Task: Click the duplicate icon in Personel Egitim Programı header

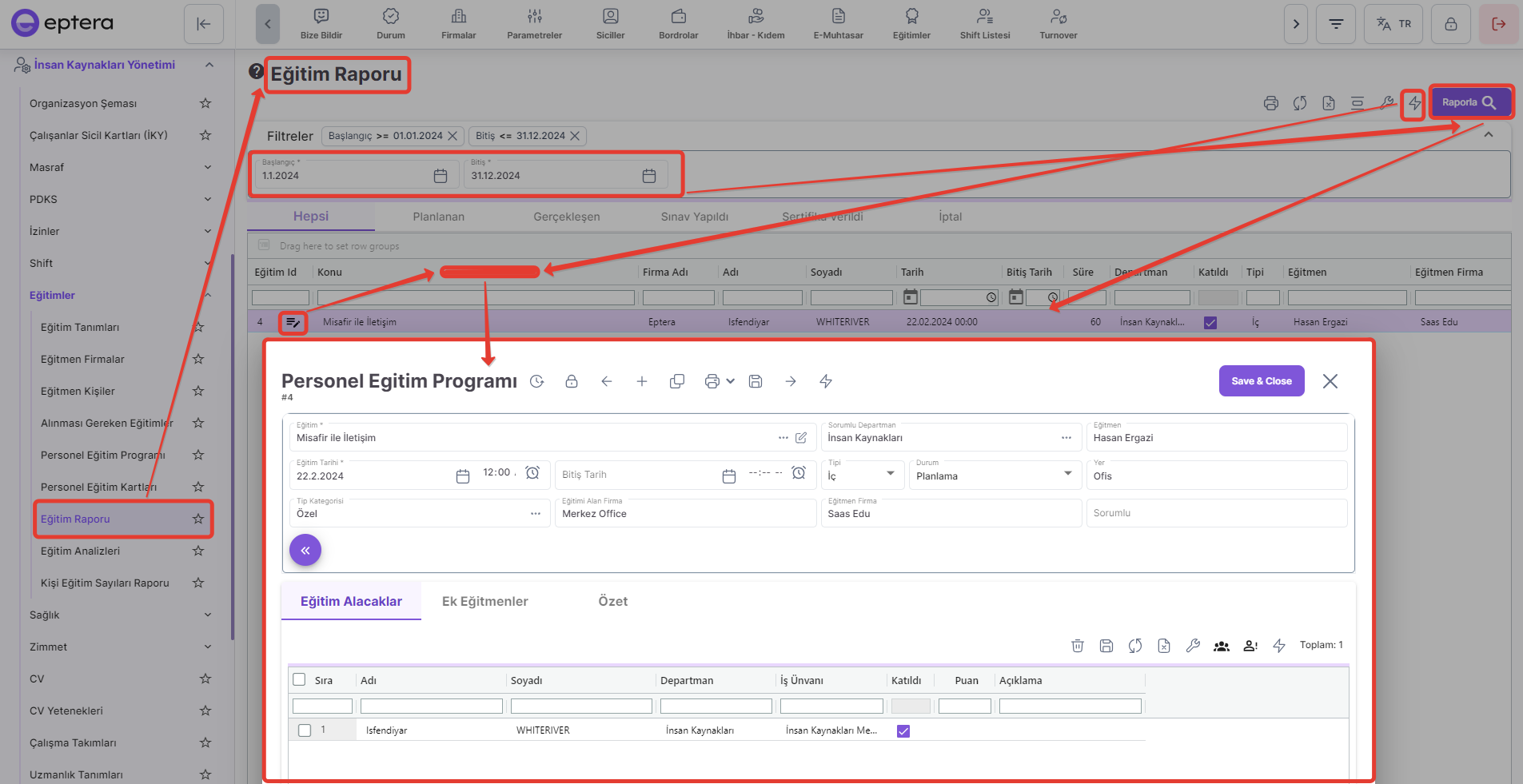Action: pyautogui.click(x=676, y=381)
